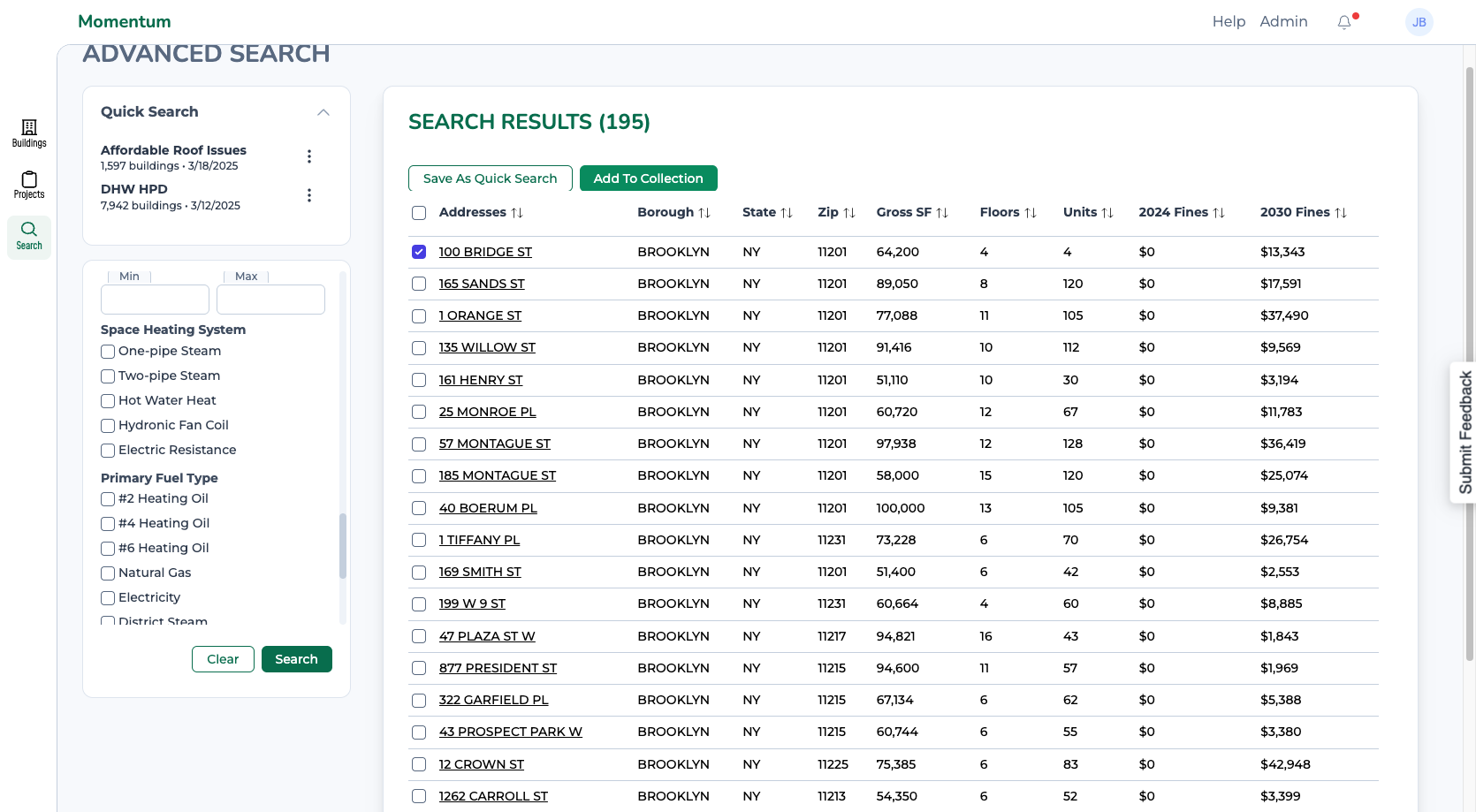Viewport: 1476px width, 812px height.
Task: Open options menu for Affordable Roof Issues
Action: pos(309,156)
